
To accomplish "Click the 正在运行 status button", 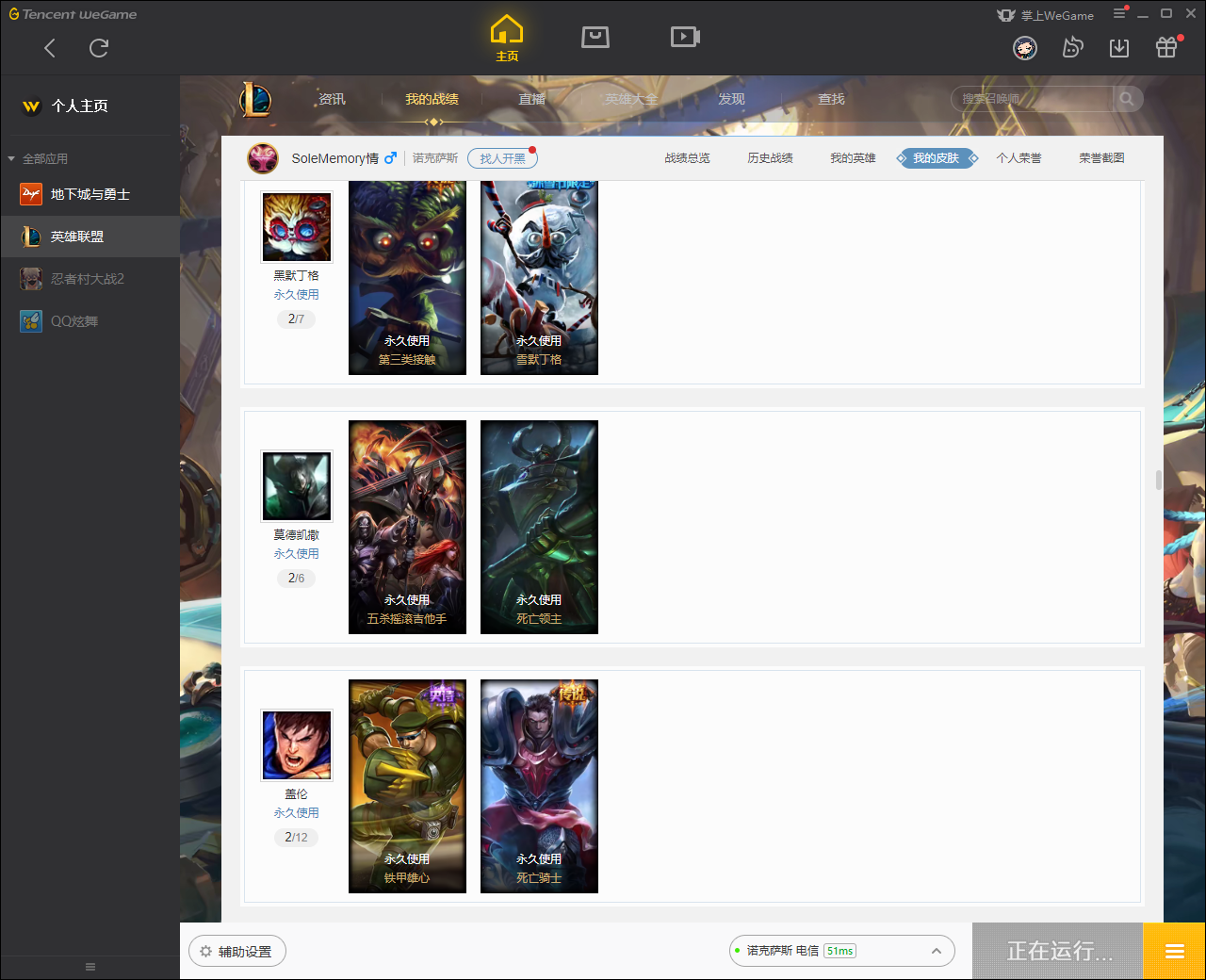I will click(1058, 951).
